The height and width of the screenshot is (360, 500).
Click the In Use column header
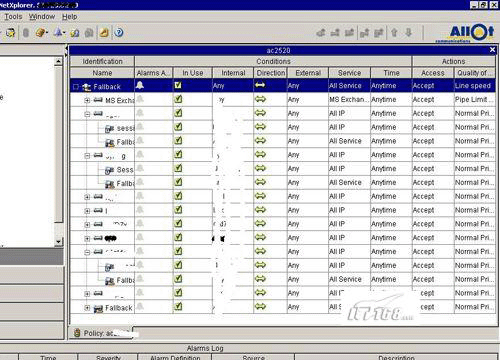[x=193, y=73]
